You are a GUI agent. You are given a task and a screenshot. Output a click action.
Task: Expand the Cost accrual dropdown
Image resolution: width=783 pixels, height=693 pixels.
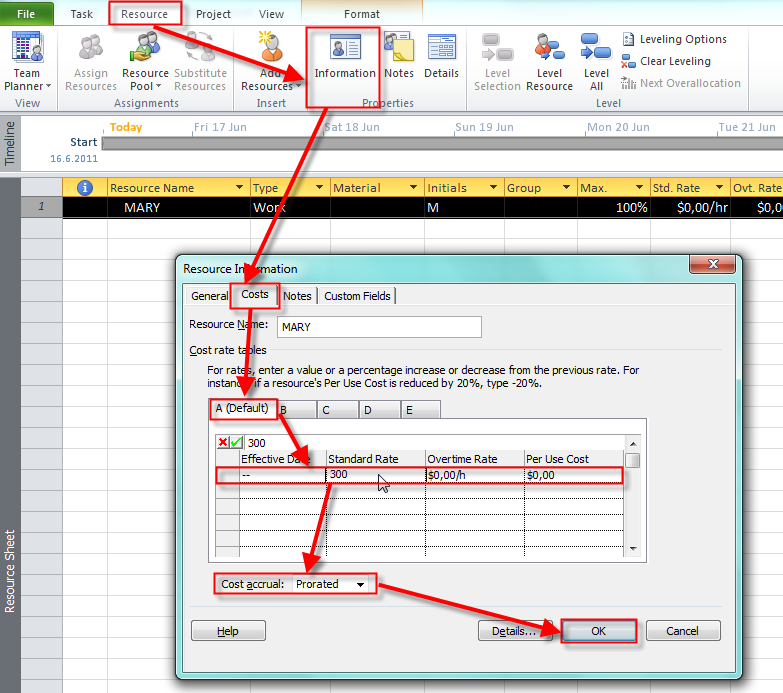point(360,584)
